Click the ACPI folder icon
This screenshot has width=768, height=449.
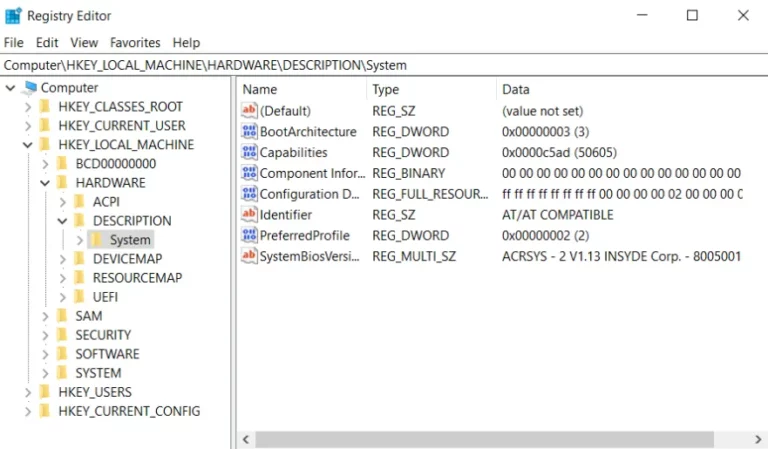click(79, 202)
